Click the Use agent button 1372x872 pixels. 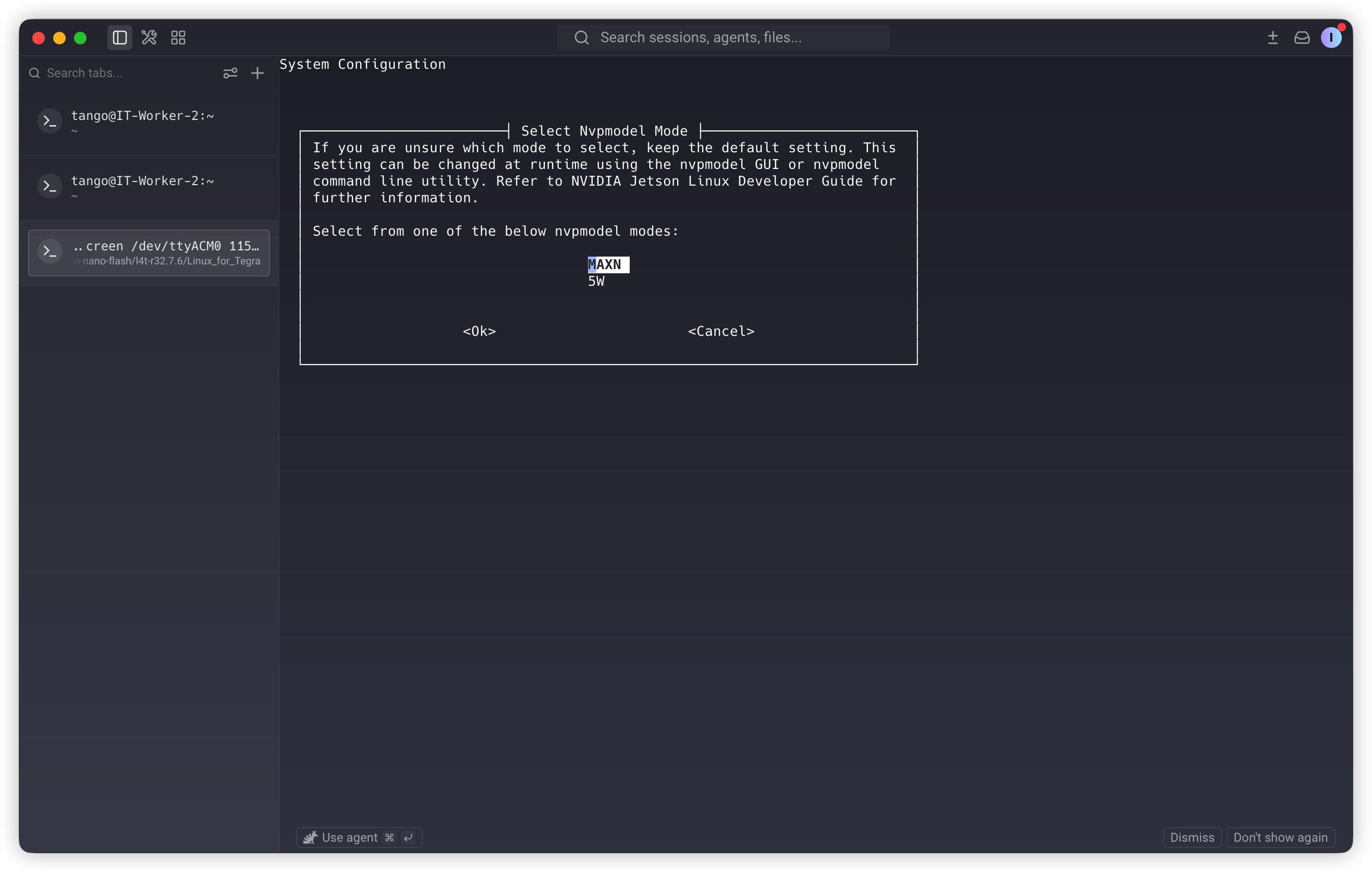(359, 837)
